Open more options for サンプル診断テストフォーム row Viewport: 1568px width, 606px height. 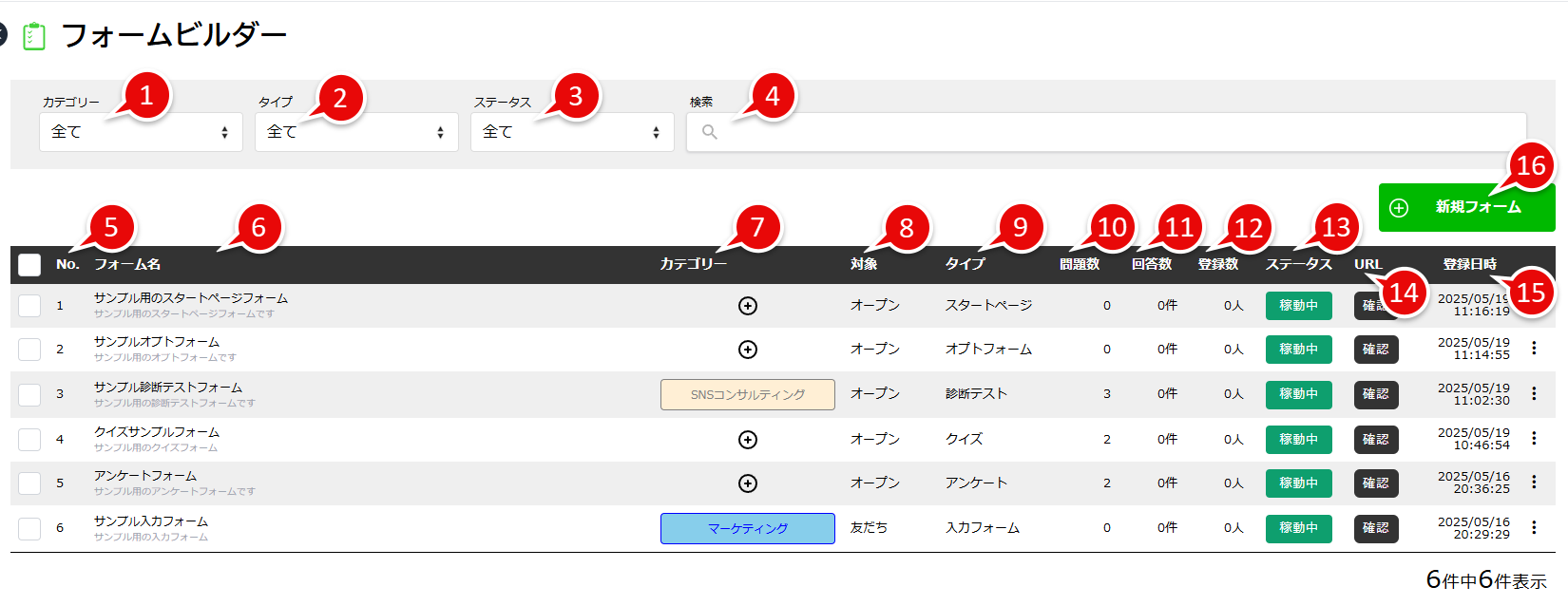(1534, 393)
